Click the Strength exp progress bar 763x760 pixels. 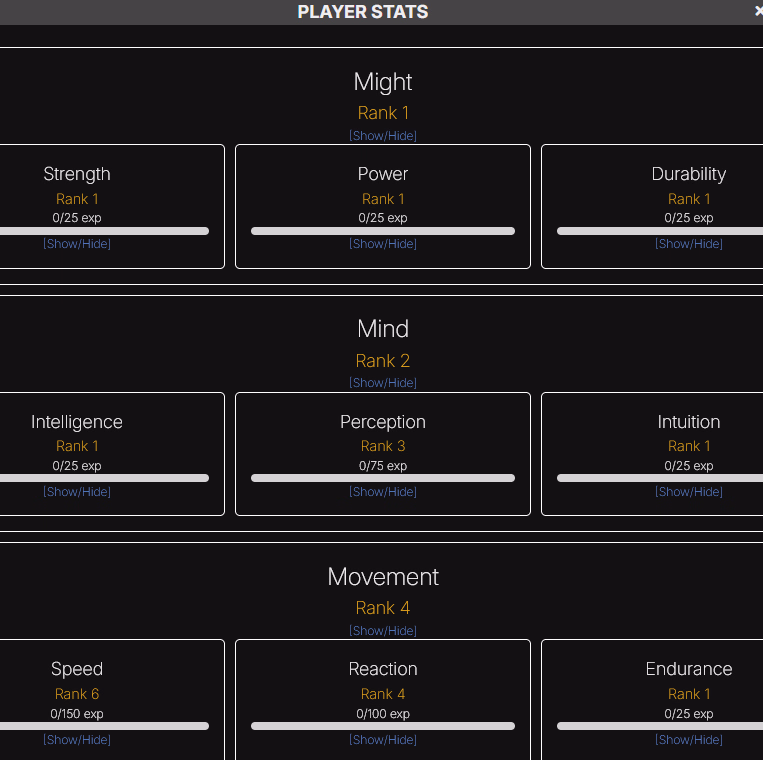pos(104,231)
